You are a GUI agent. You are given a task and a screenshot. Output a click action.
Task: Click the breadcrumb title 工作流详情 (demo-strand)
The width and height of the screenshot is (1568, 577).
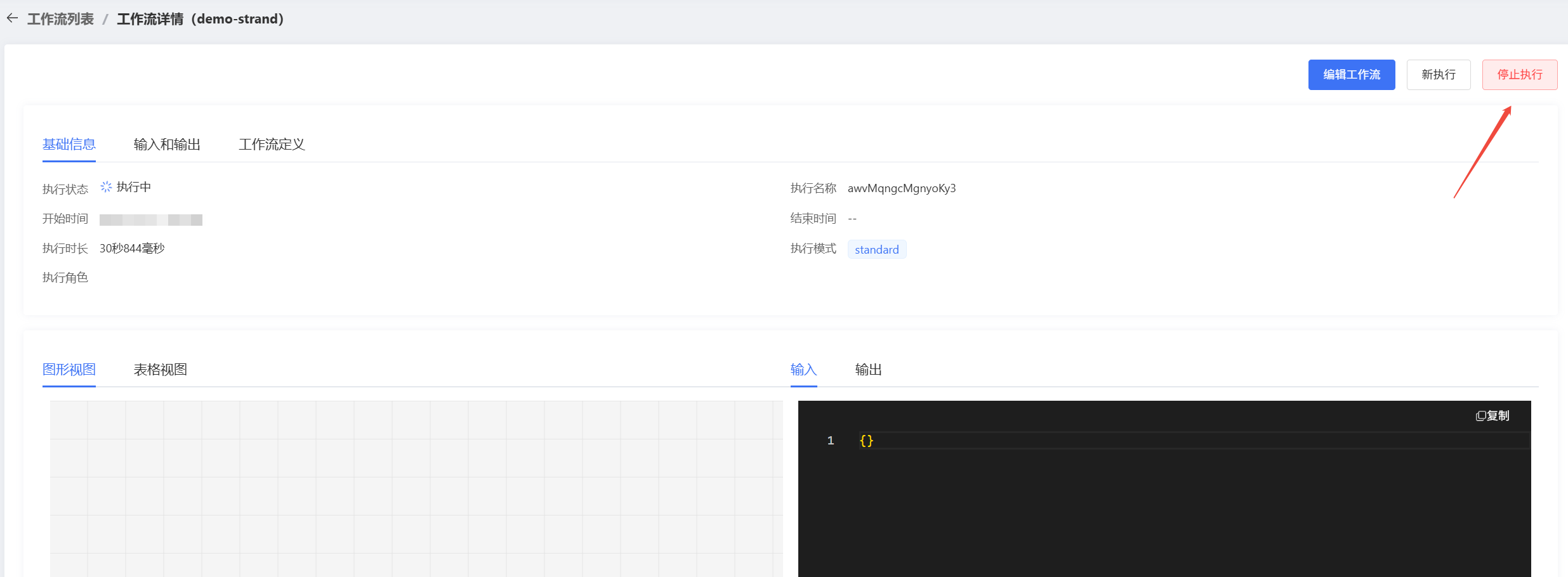tap(201, 19)
